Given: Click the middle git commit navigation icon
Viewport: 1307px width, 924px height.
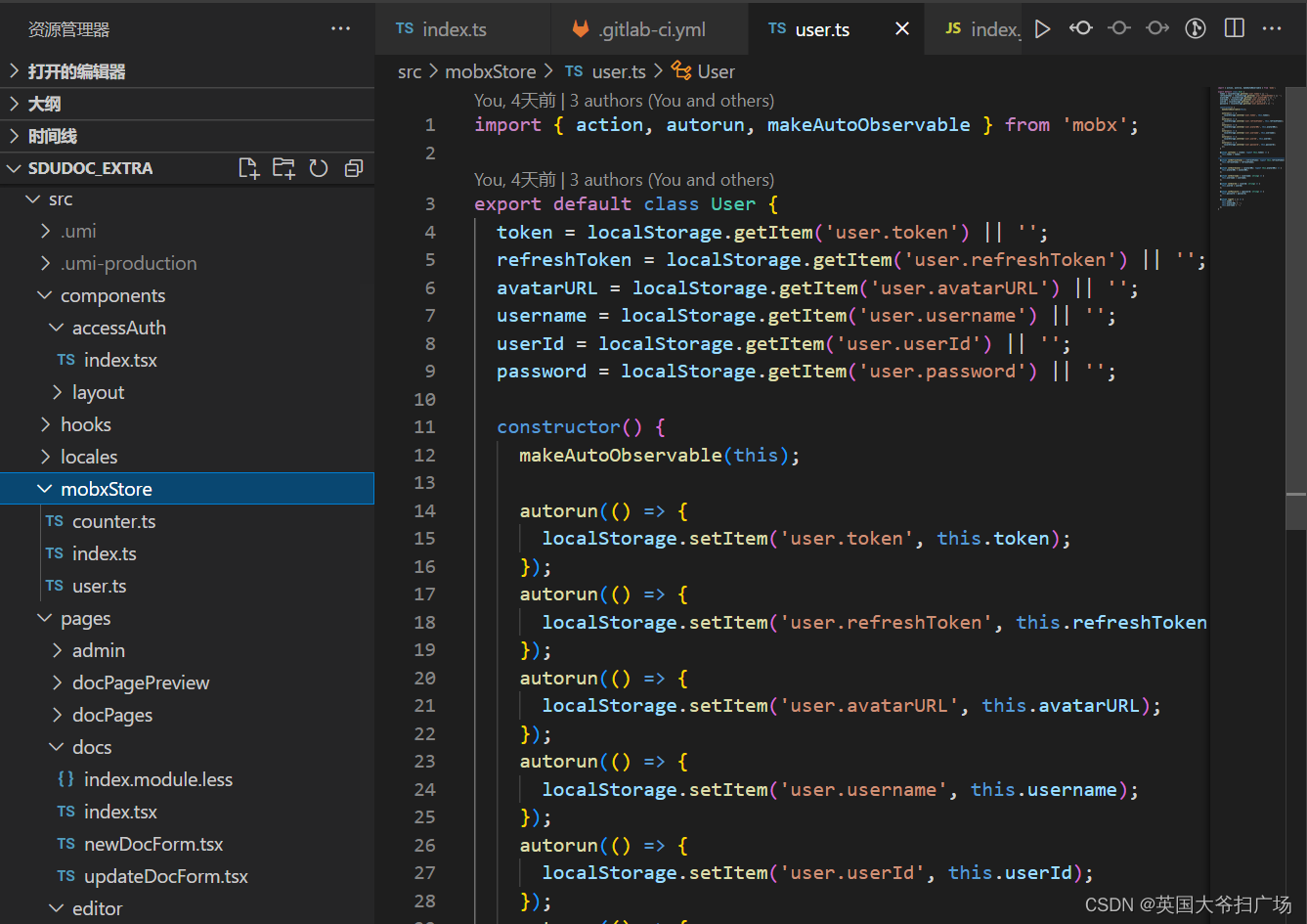Looking at the screenshot, I should pyautogui.click(x=1119, y=28).
